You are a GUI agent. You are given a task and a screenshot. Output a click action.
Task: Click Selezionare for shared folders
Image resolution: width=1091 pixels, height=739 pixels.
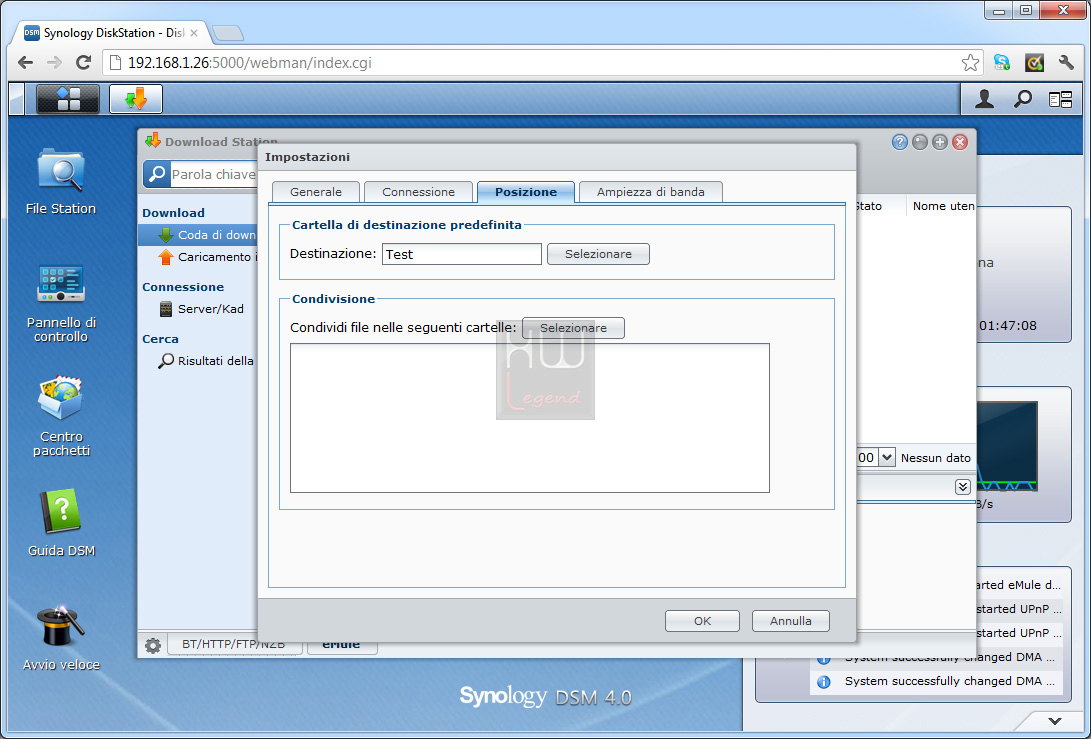(x=573, y=328)
